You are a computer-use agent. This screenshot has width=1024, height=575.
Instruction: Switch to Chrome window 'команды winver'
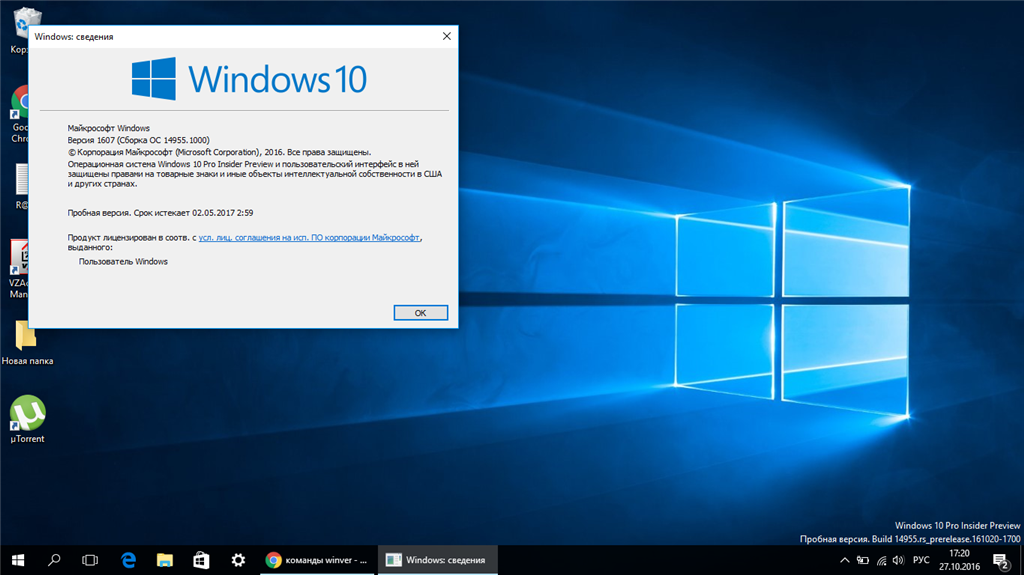click(319, 560)
